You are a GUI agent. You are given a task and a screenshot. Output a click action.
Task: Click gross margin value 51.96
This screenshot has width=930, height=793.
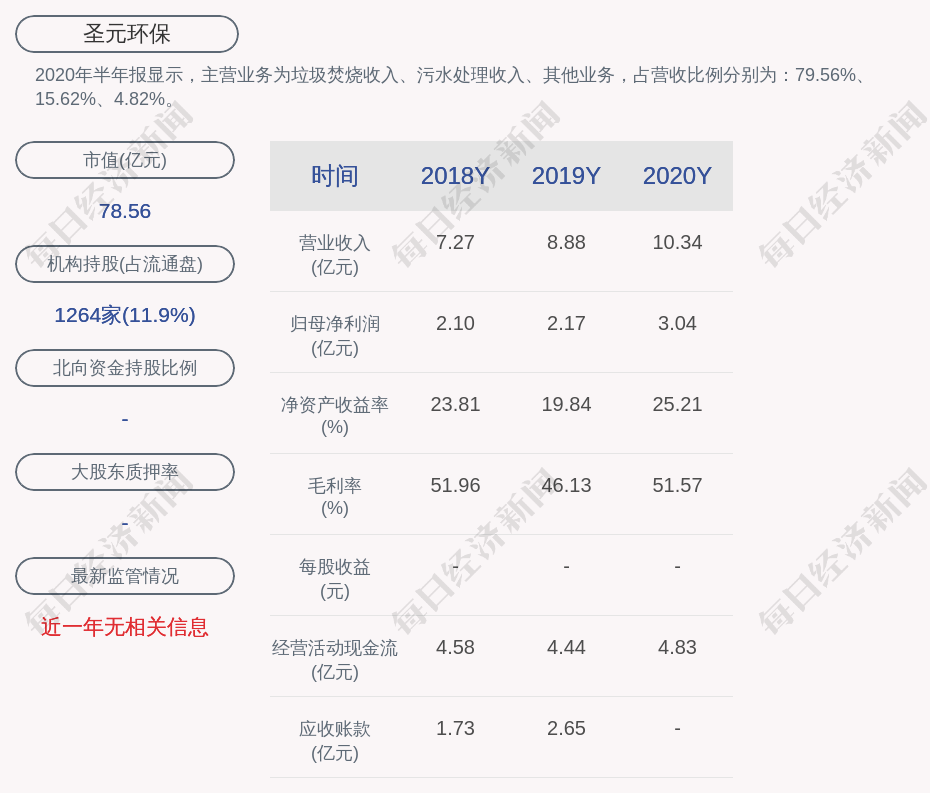pos(455,486)
